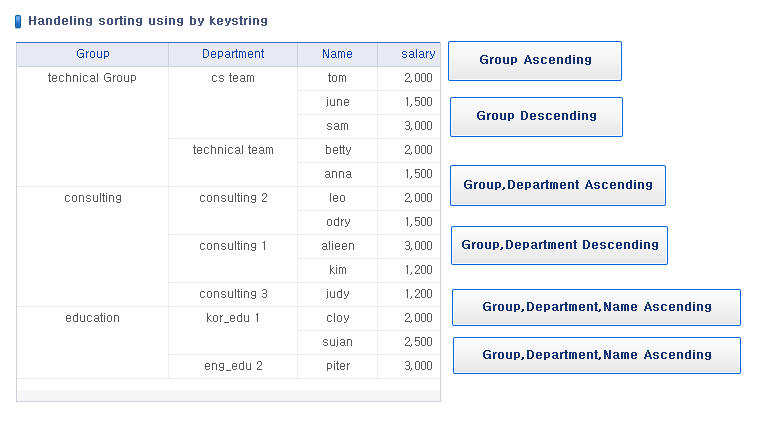Click the empty footer row of grid
The height and width of the screenshot is (421, 761).
[229, 390]
